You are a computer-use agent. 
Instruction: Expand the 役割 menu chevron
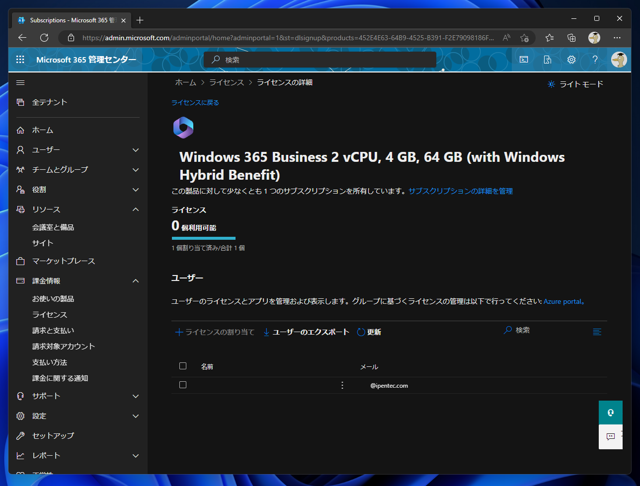(136, 190)
